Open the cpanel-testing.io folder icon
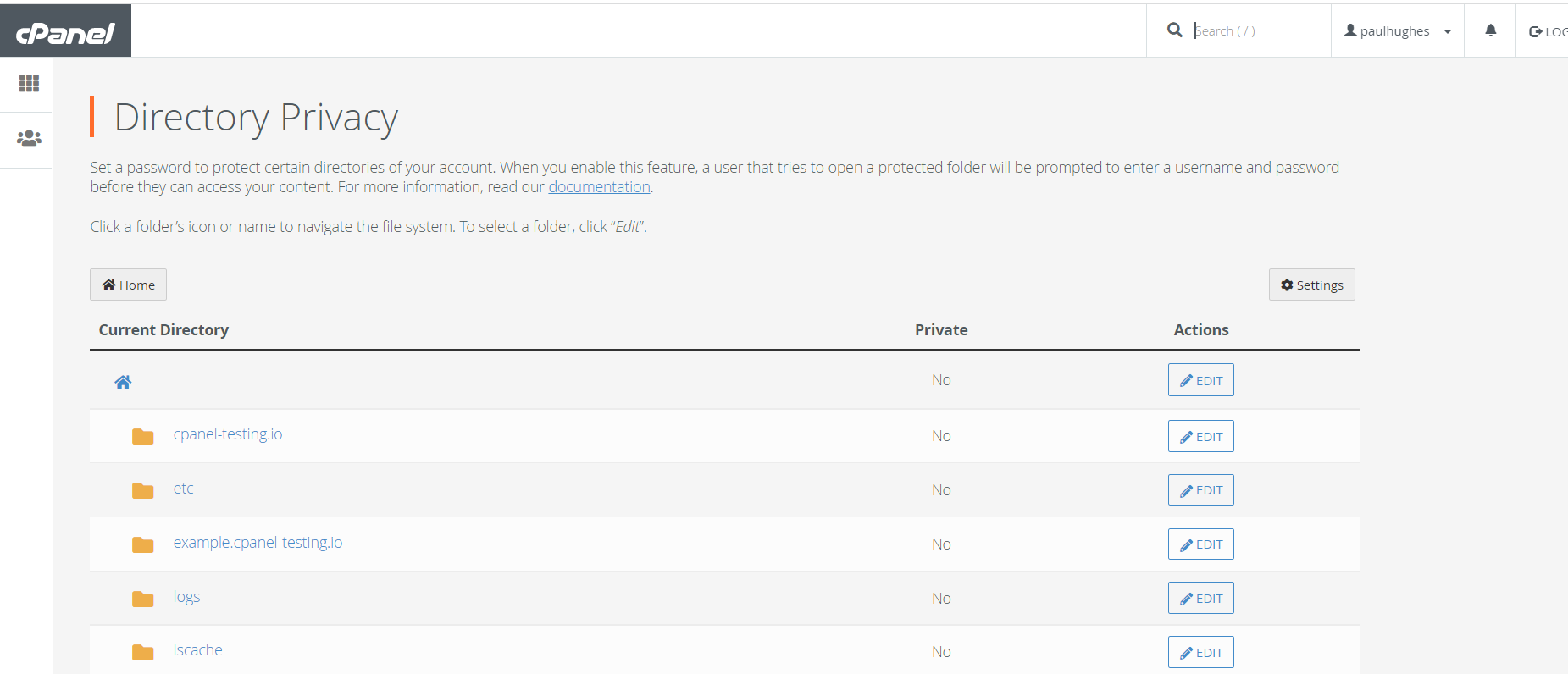Image resolution: width=1568 pixels, height=674 pixels. pyautogui.click(x=142, y=436)
